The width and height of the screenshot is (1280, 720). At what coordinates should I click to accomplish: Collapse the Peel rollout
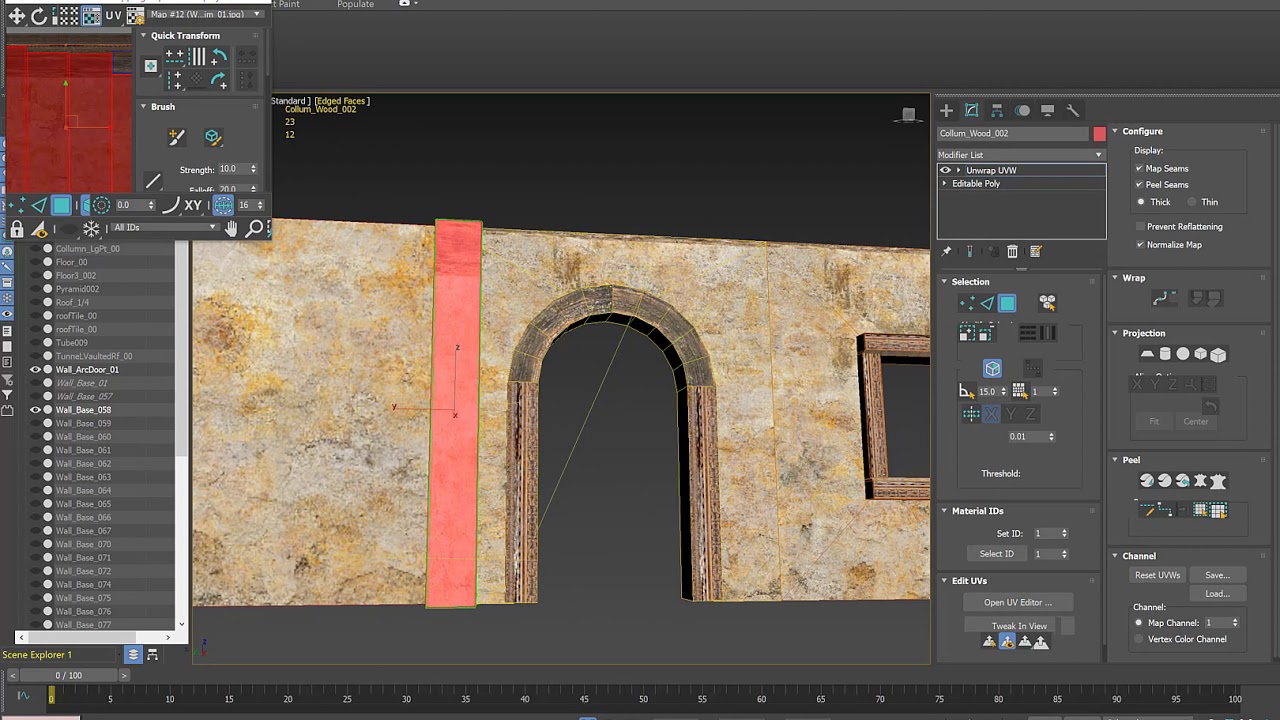[x=1115, y=460]
